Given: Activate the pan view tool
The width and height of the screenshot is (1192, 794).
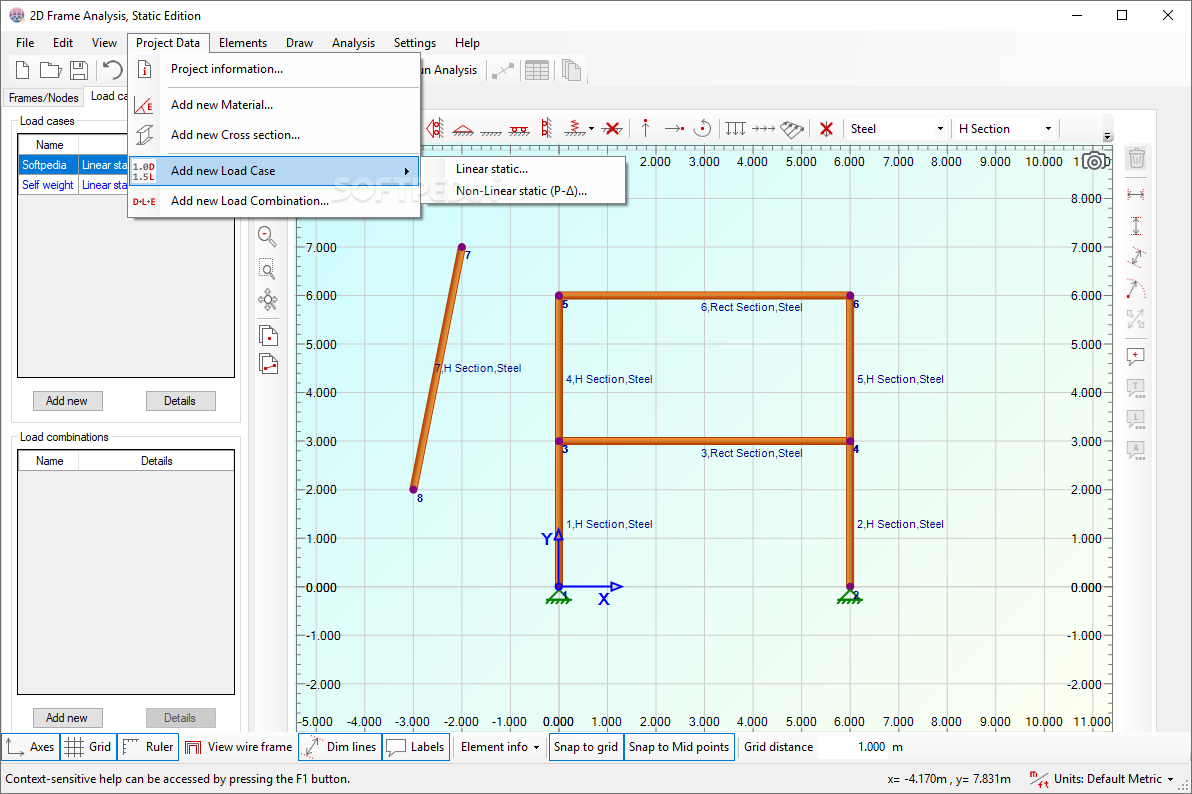Looking at the screenshot, I should click(268, 300).
